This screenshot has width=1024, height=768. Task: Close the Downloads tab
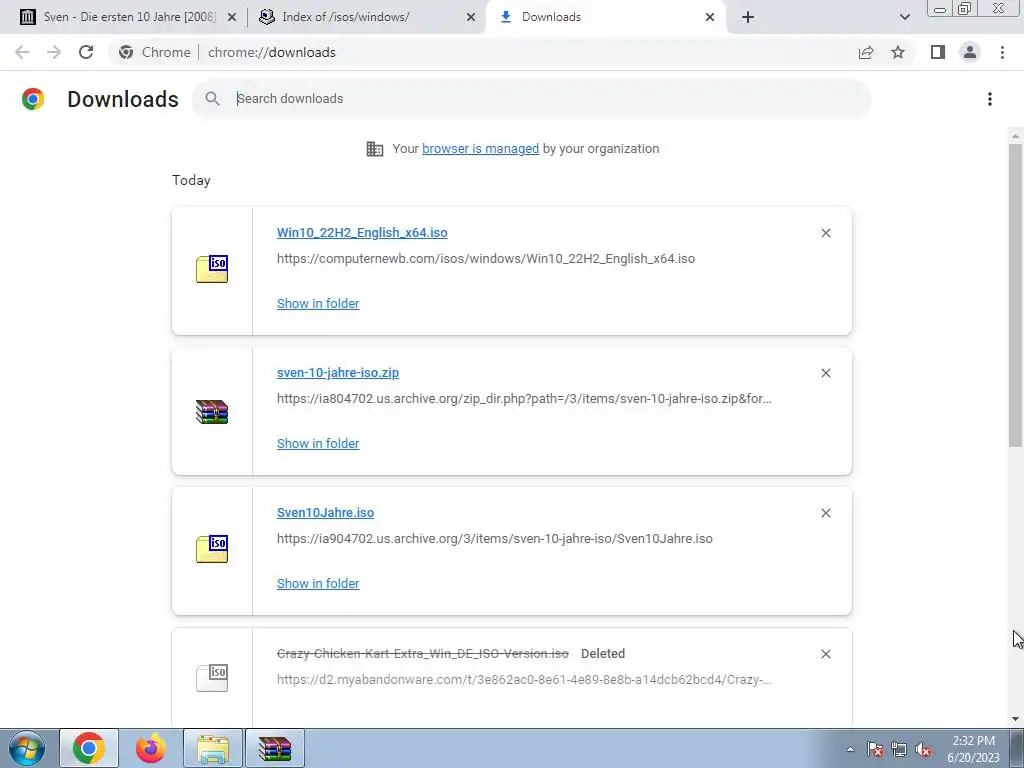710,17
